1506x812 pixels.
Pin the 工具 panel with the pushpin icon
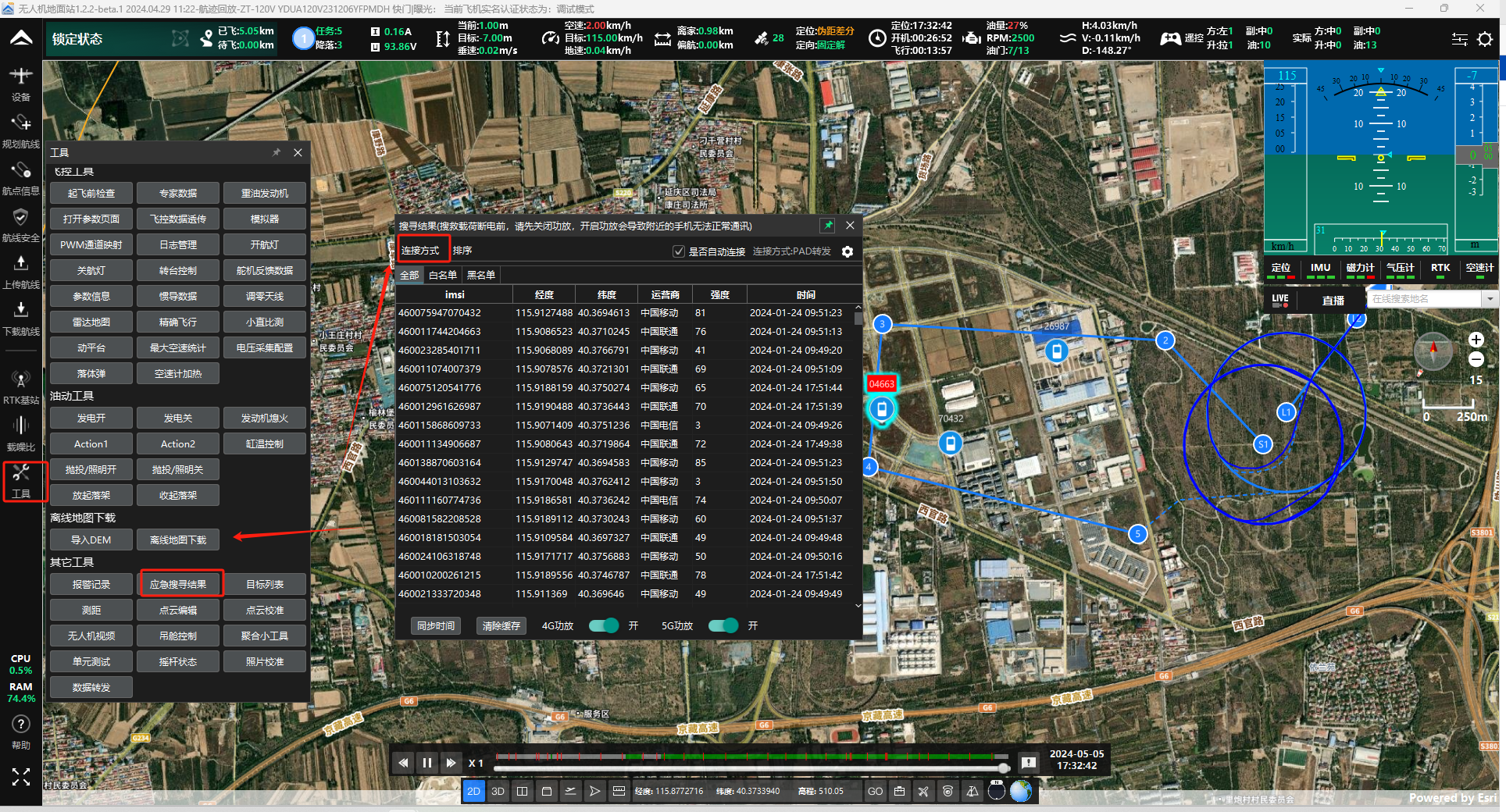(x=276, y=152)
